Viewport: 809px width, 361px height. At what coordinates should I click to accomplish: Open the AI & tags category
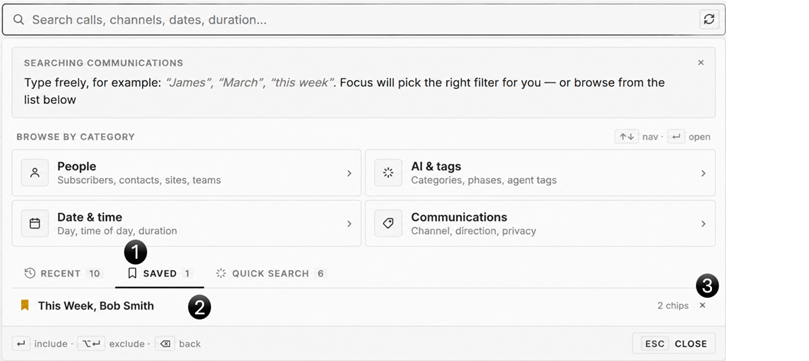[540, 173]
